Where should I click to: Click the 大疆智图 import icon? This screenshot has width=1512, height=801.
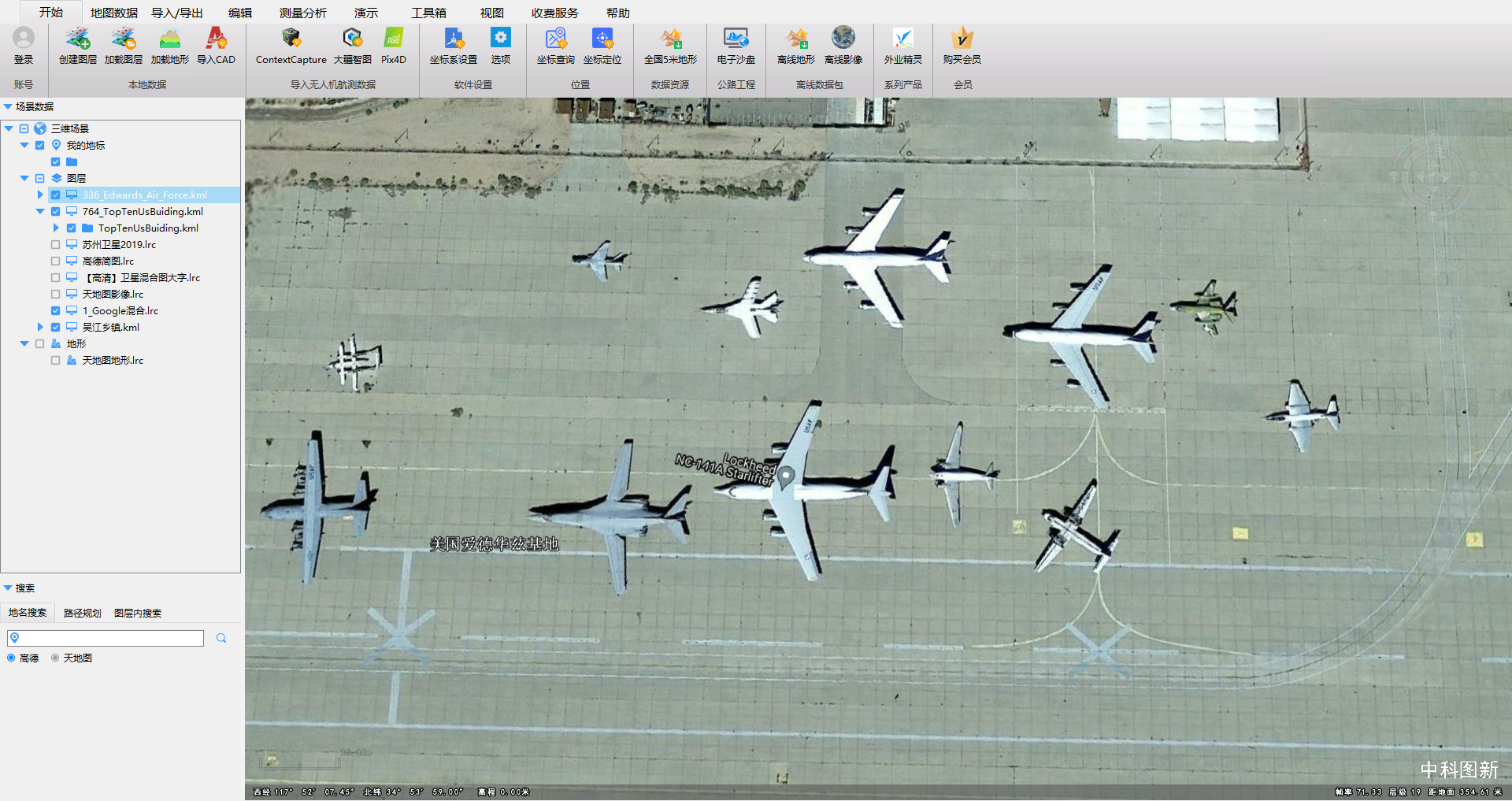click(352, 38)
